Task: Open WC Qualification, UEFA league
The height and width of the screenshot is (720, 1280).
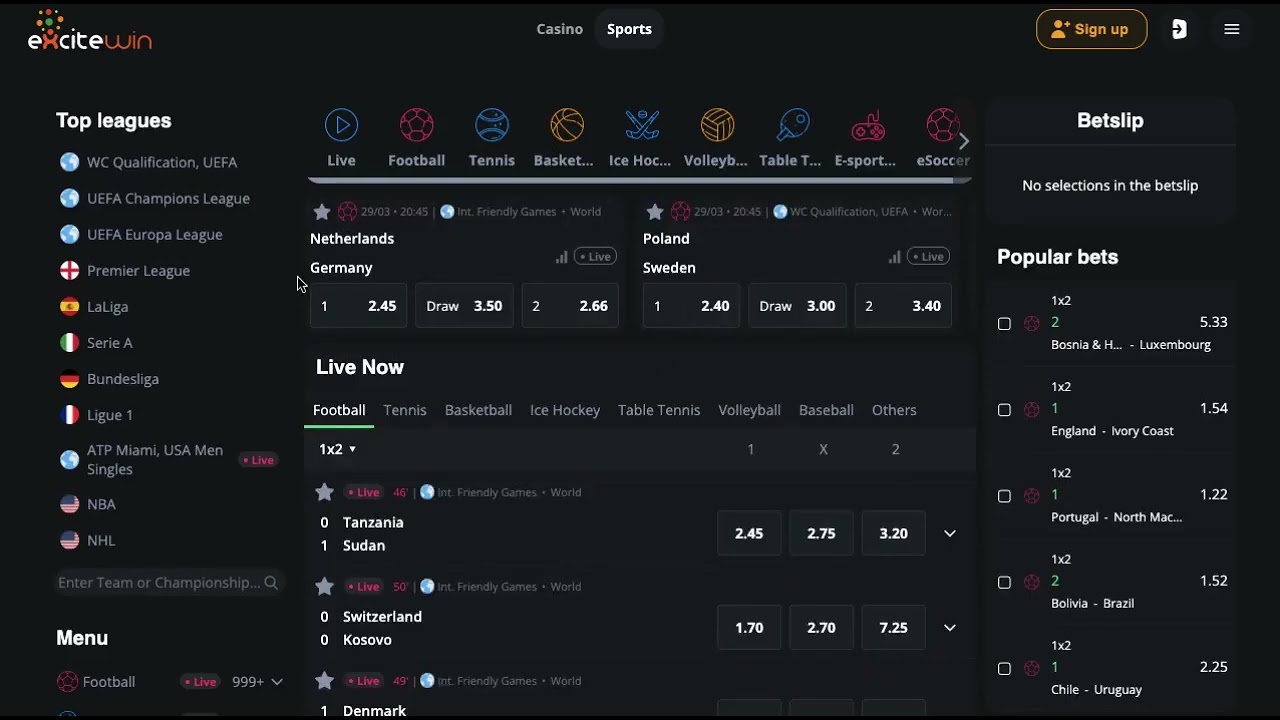Action: pyautogui.click(x=162, y=162)
